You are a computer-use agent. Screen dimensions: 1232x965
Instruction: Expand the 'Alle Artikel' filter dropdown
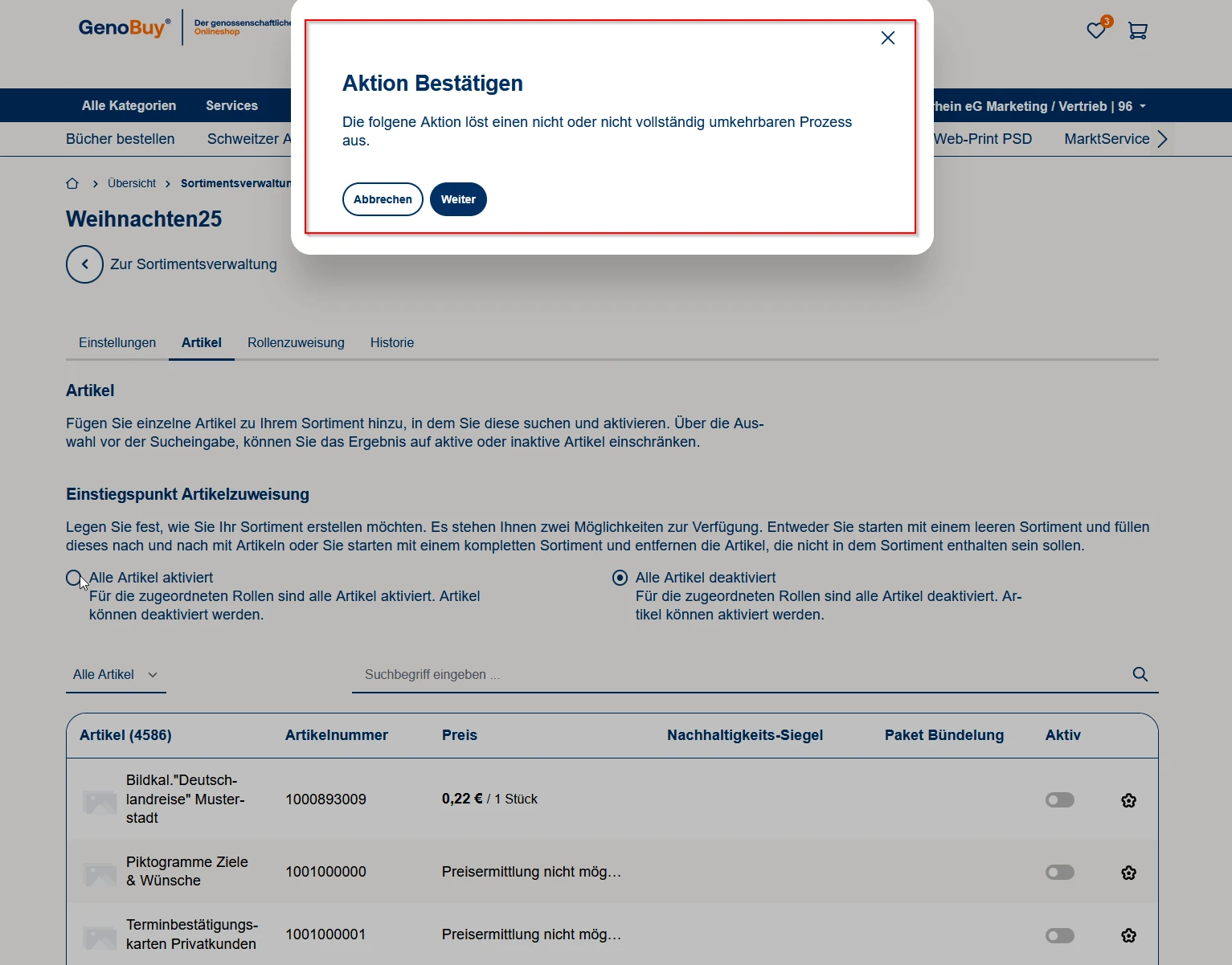pos(115,675)
